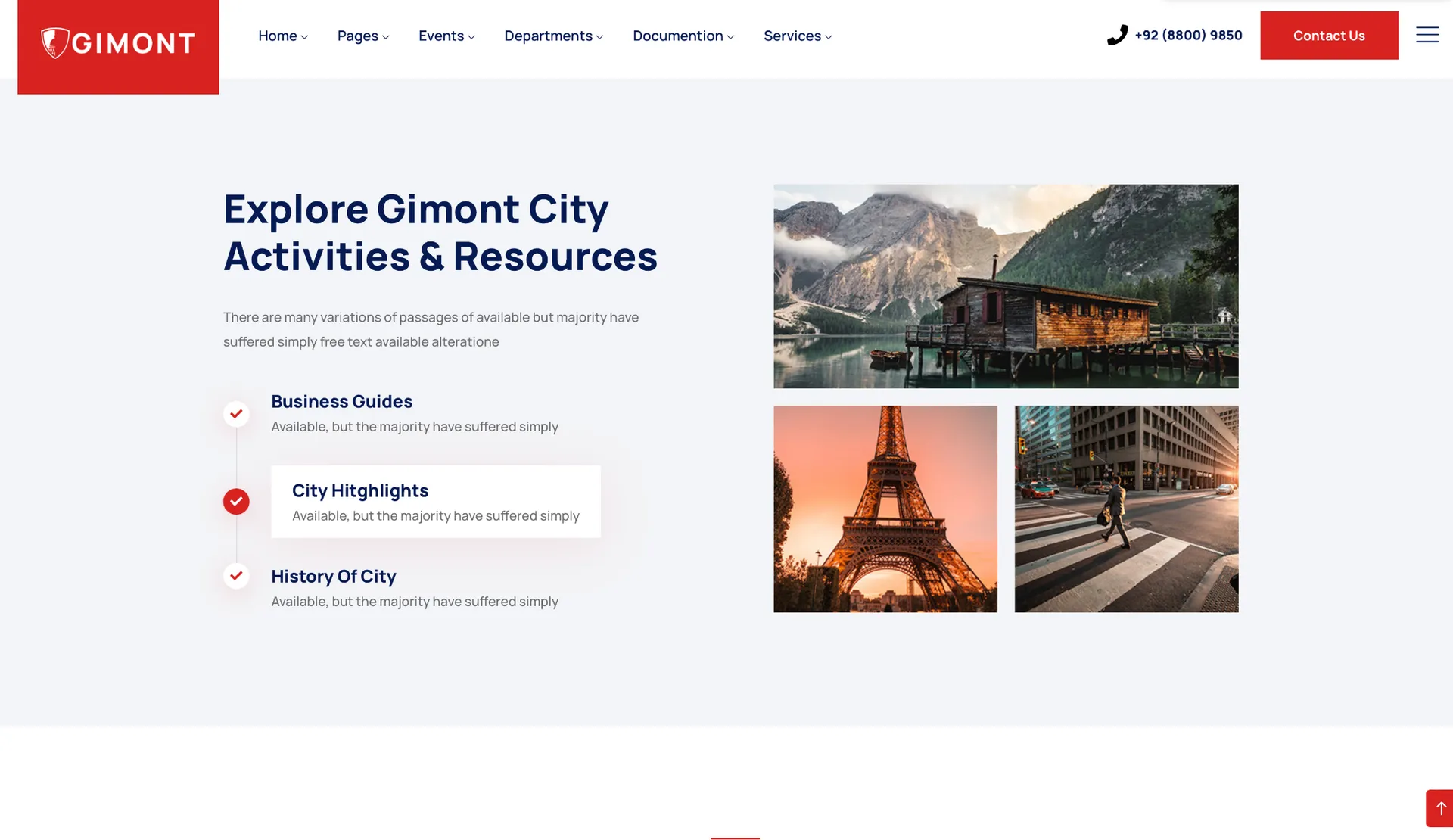
Task: Open the mountain lake cabin image
Action: click(x=1006, y=286)
